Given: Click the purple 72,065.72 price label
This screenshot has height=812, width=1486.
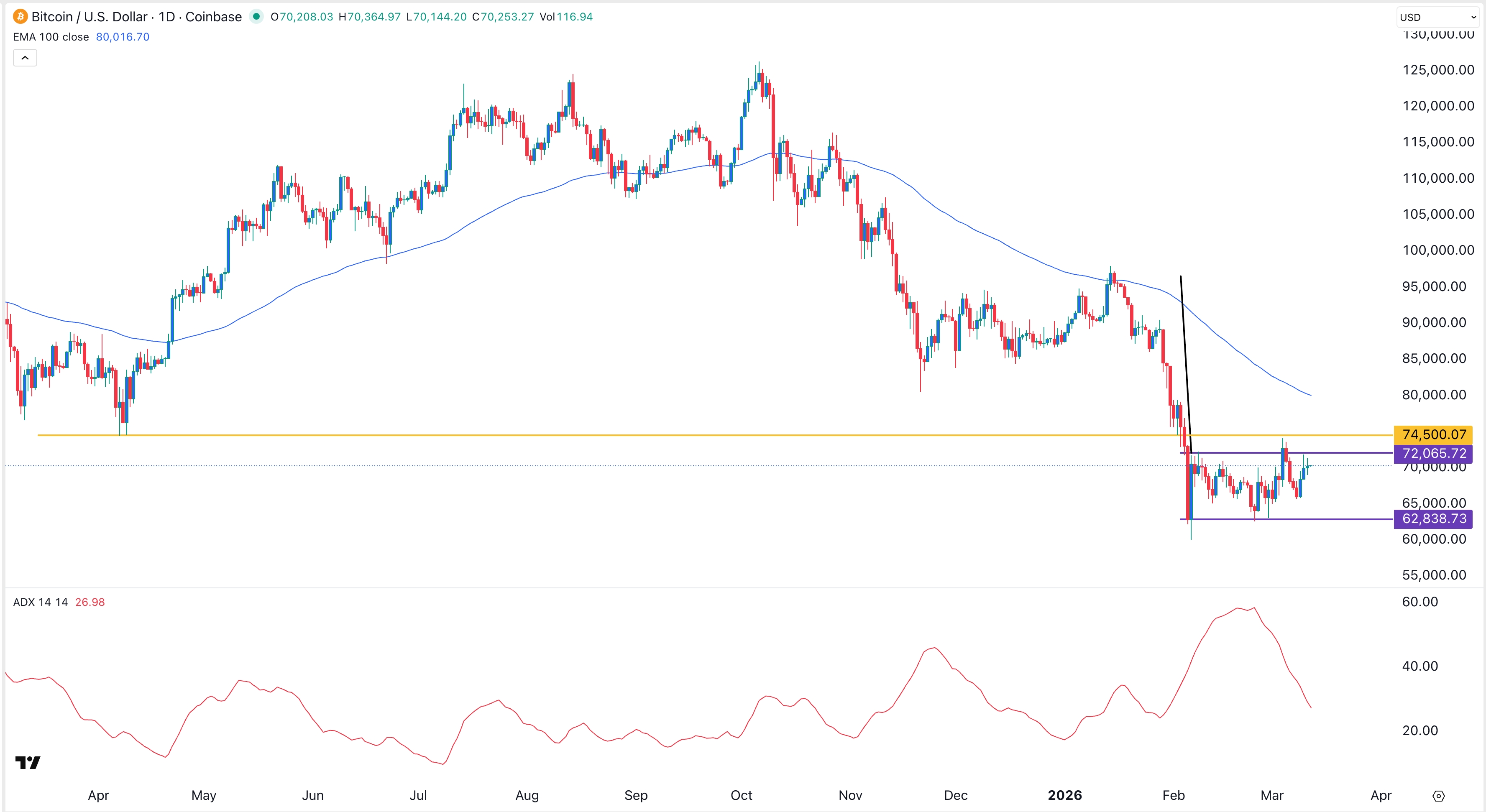Looking at the screenshot, I should coord(1434,453).
